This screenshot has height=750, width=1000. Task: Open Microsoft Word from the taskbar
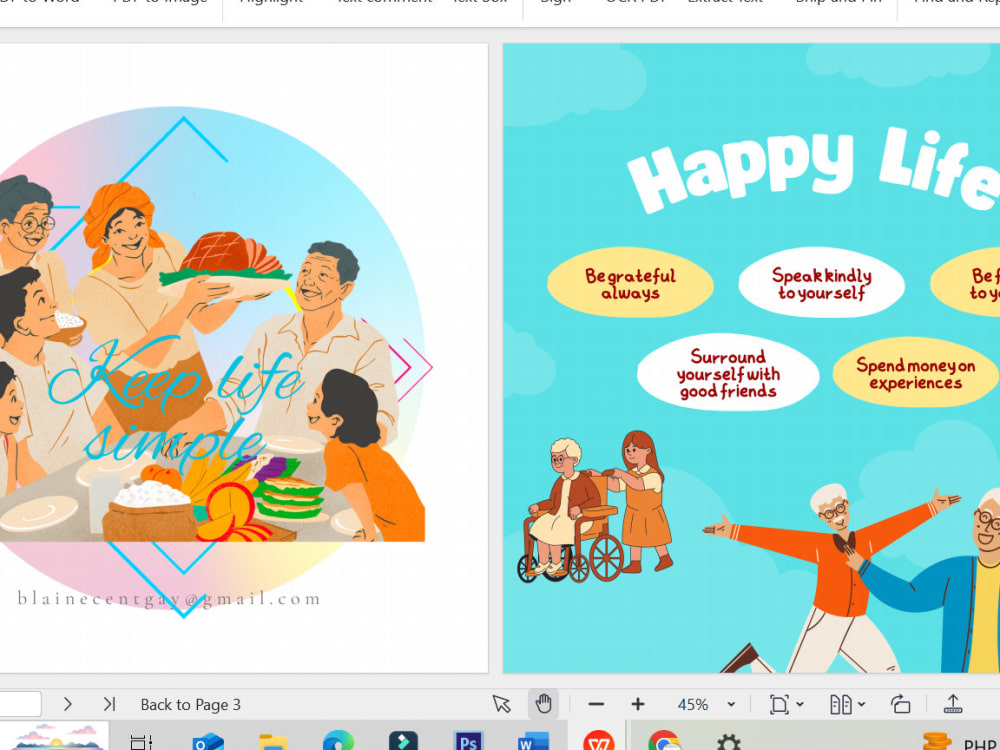pos(533,741)
